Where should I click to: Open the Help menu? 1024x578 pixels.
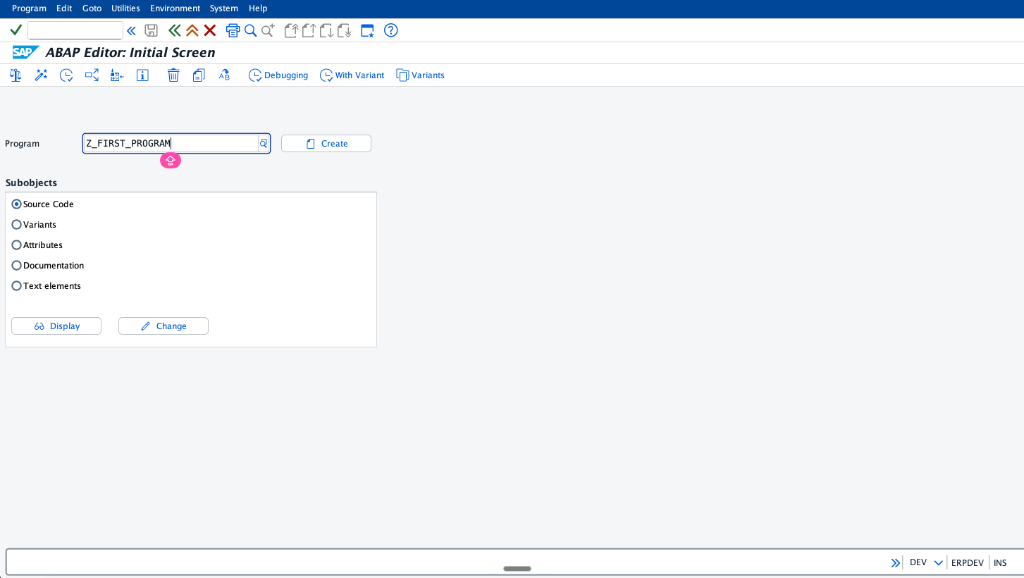coord(258,8)
